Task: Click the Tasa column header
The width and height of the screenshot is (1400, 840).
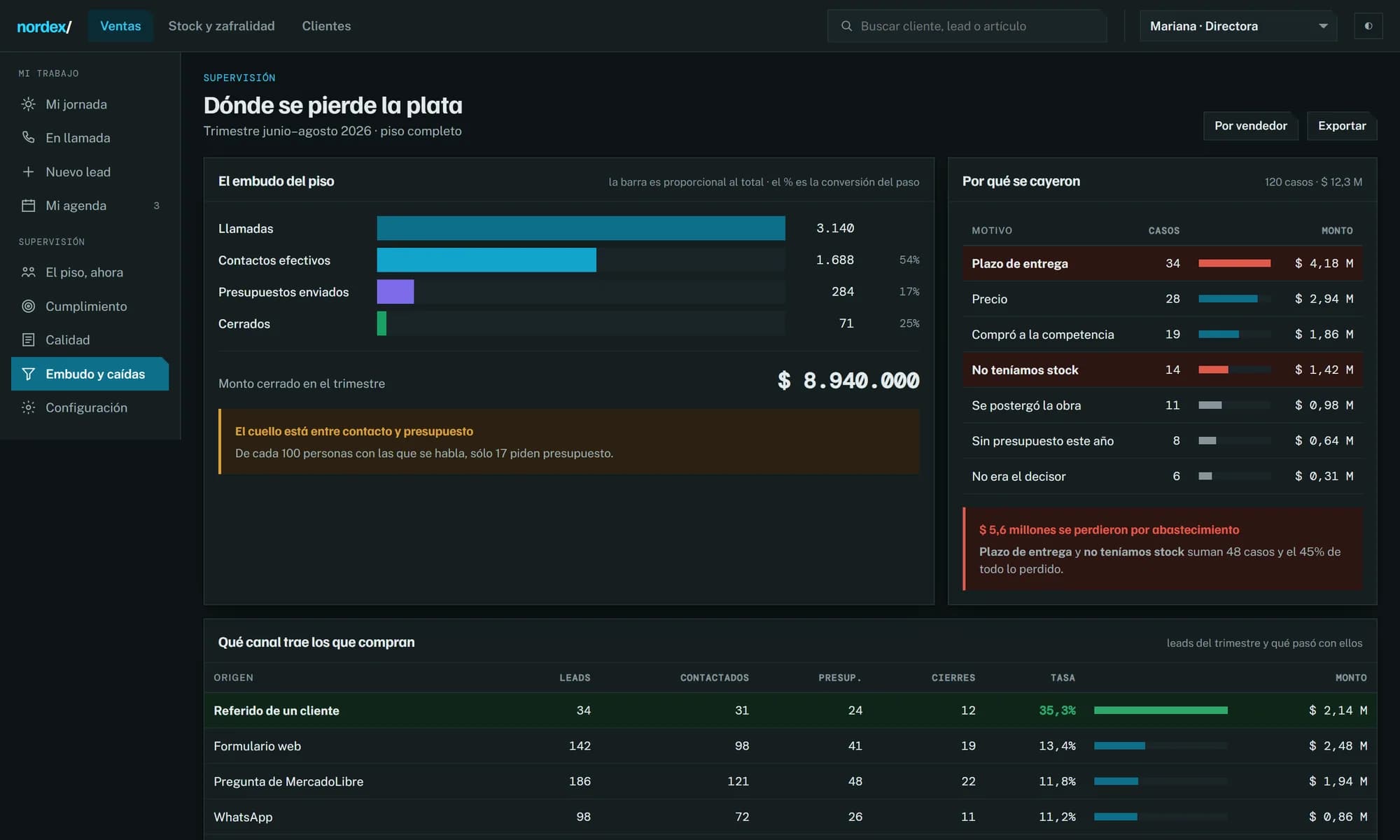Action: pos(1063,678)
